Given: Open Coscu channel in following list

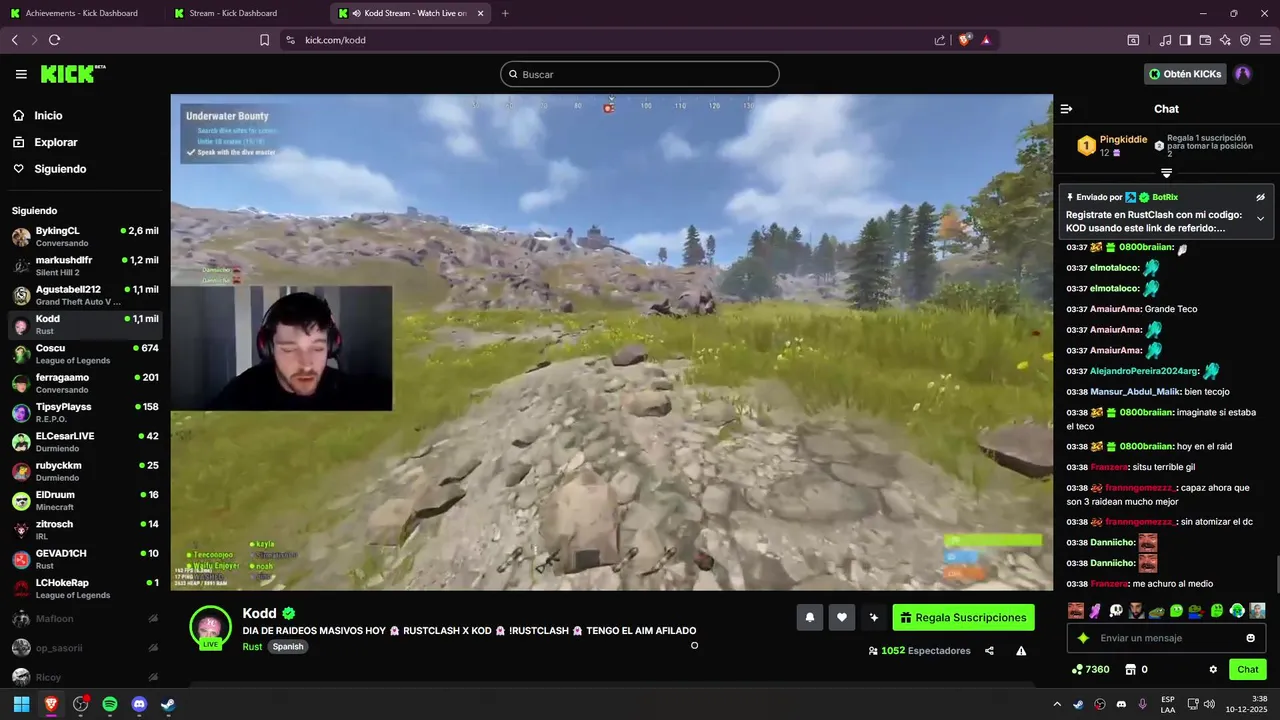Looking at the screenshot, I should click(85, 353).
